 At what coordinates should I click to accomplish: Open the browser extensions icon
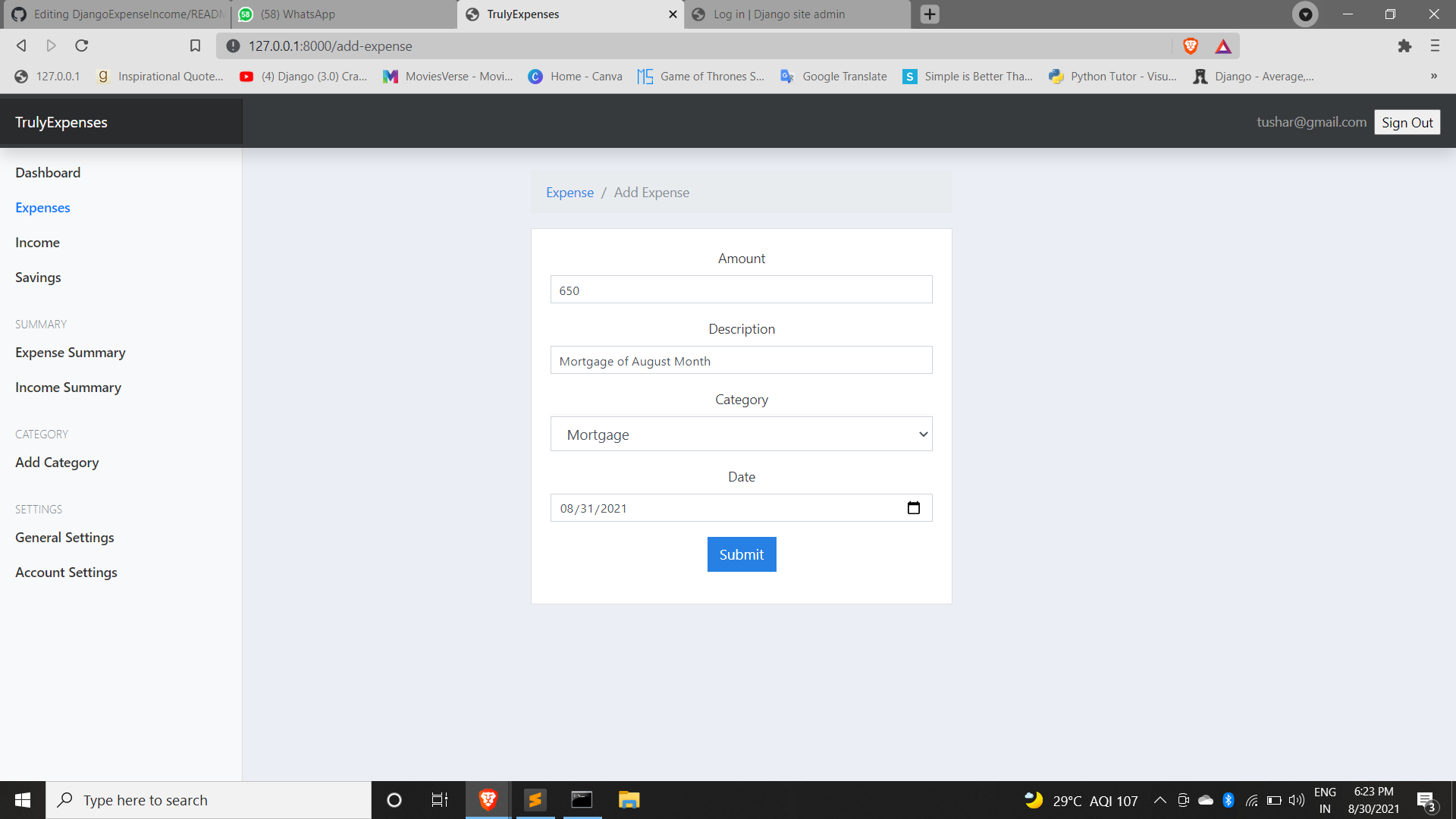point(1405,45)
